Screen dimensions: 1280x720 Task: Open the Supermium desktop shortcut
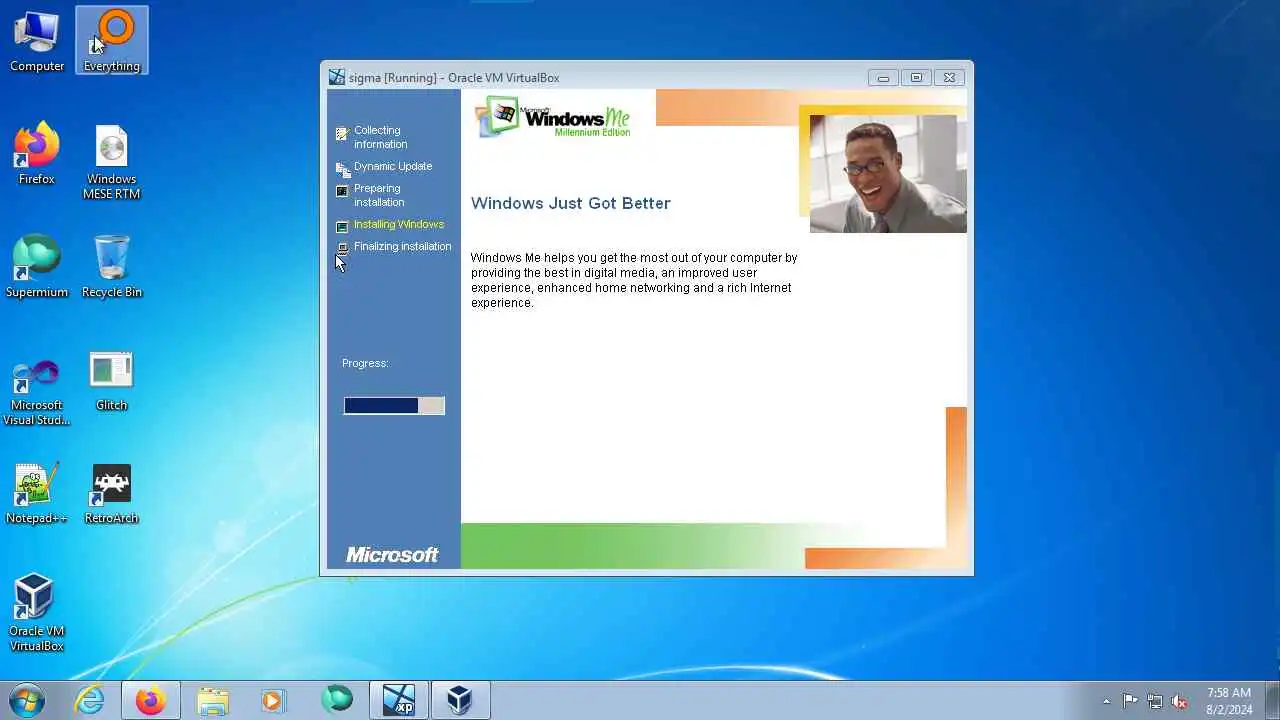(x=37, y=267)
